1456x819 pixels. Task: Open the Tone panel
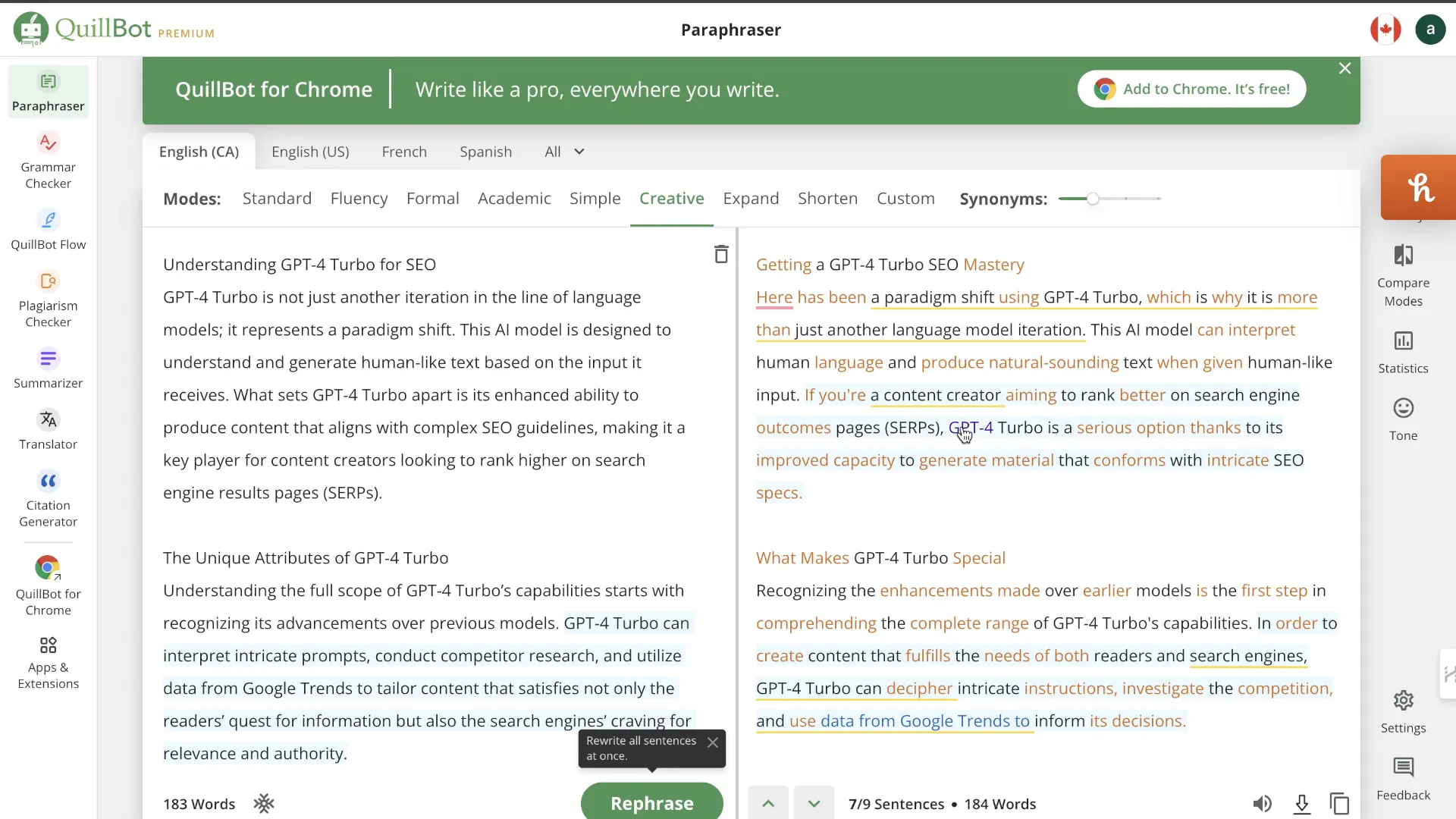point(1404,419)
